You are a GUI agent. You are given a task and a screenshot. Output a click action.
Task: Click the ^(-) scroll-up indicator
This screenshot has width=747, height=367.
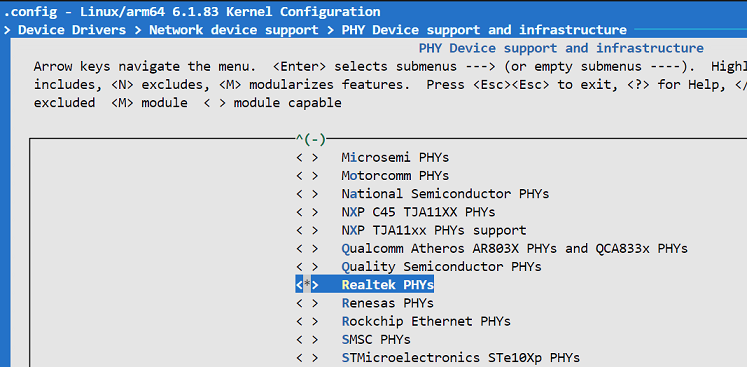click(311, 139)
